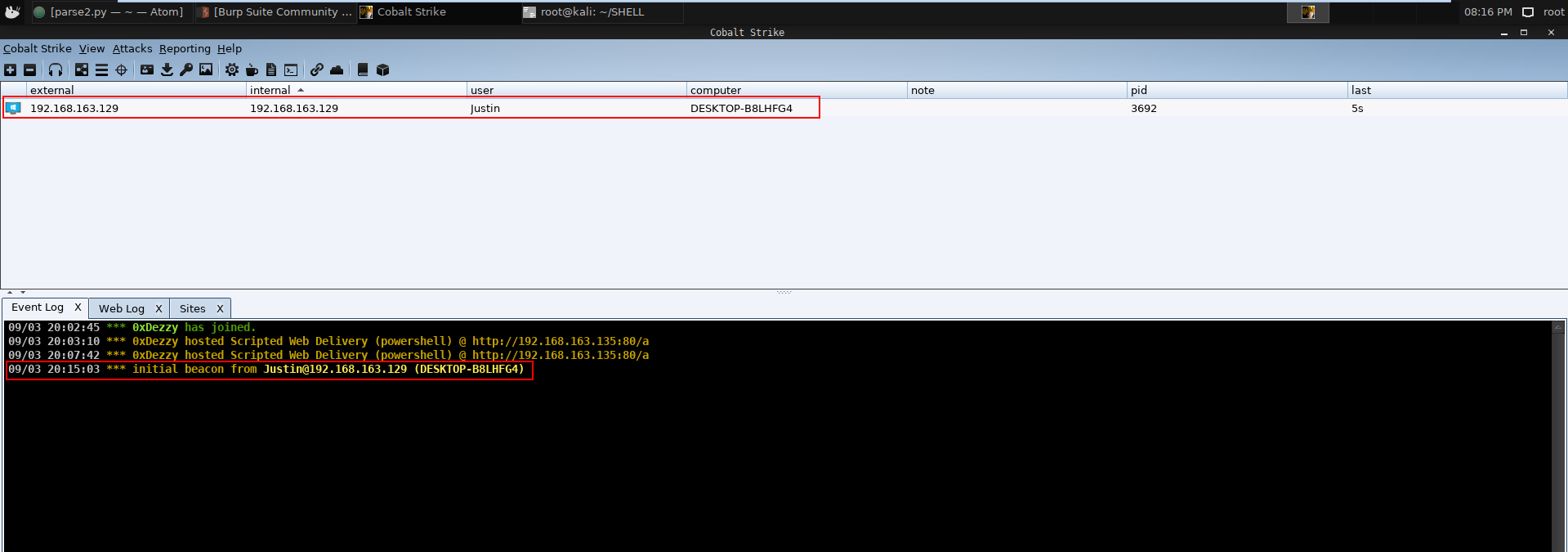Switch to Burp Suite Community in the taskbar

click(275, 12)
